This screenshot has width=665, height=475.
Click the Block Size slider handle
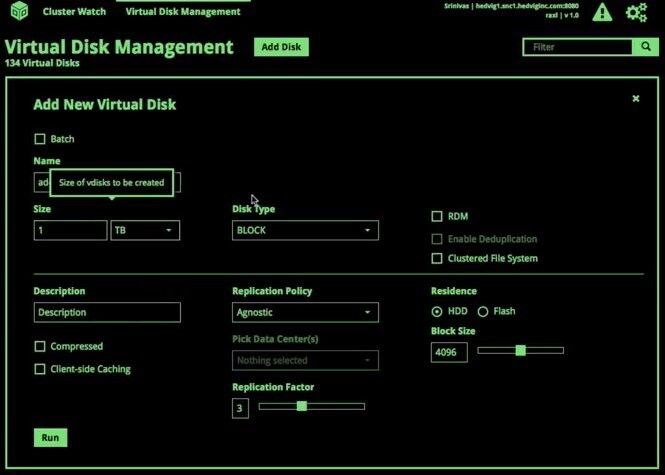(521, 350)
